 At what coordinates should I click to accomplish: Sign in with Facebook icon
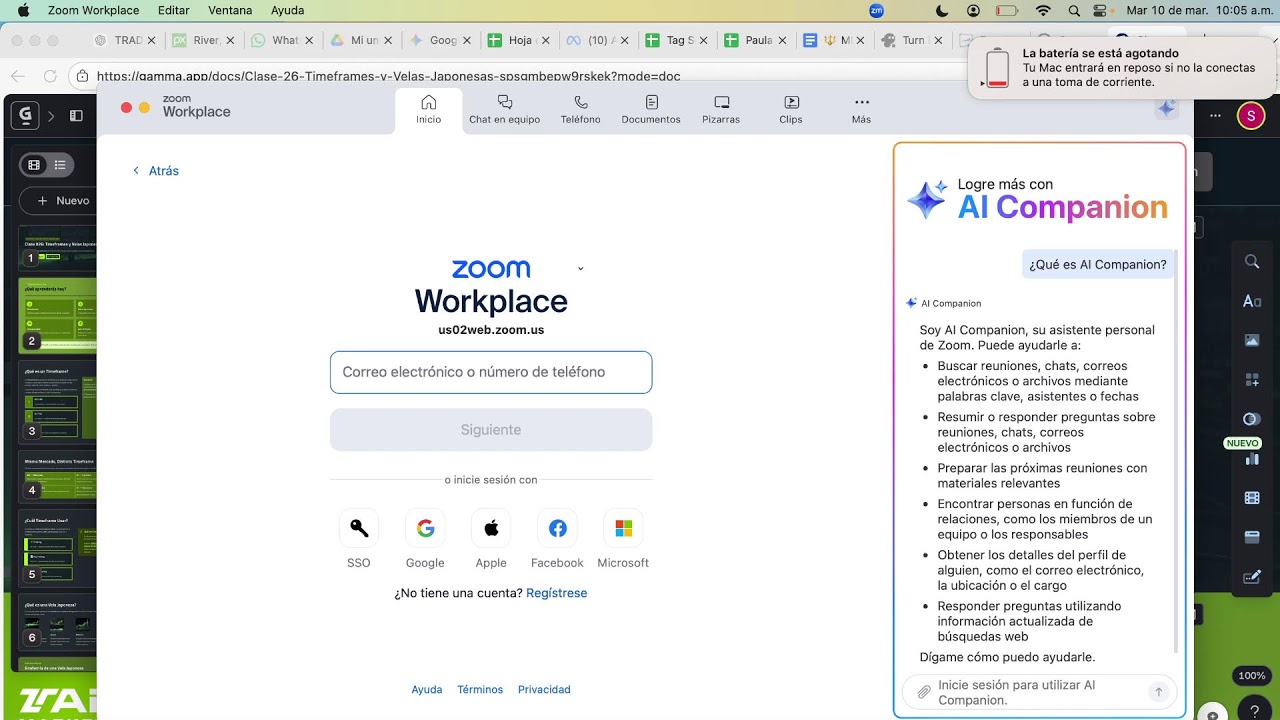coord(557,528)
